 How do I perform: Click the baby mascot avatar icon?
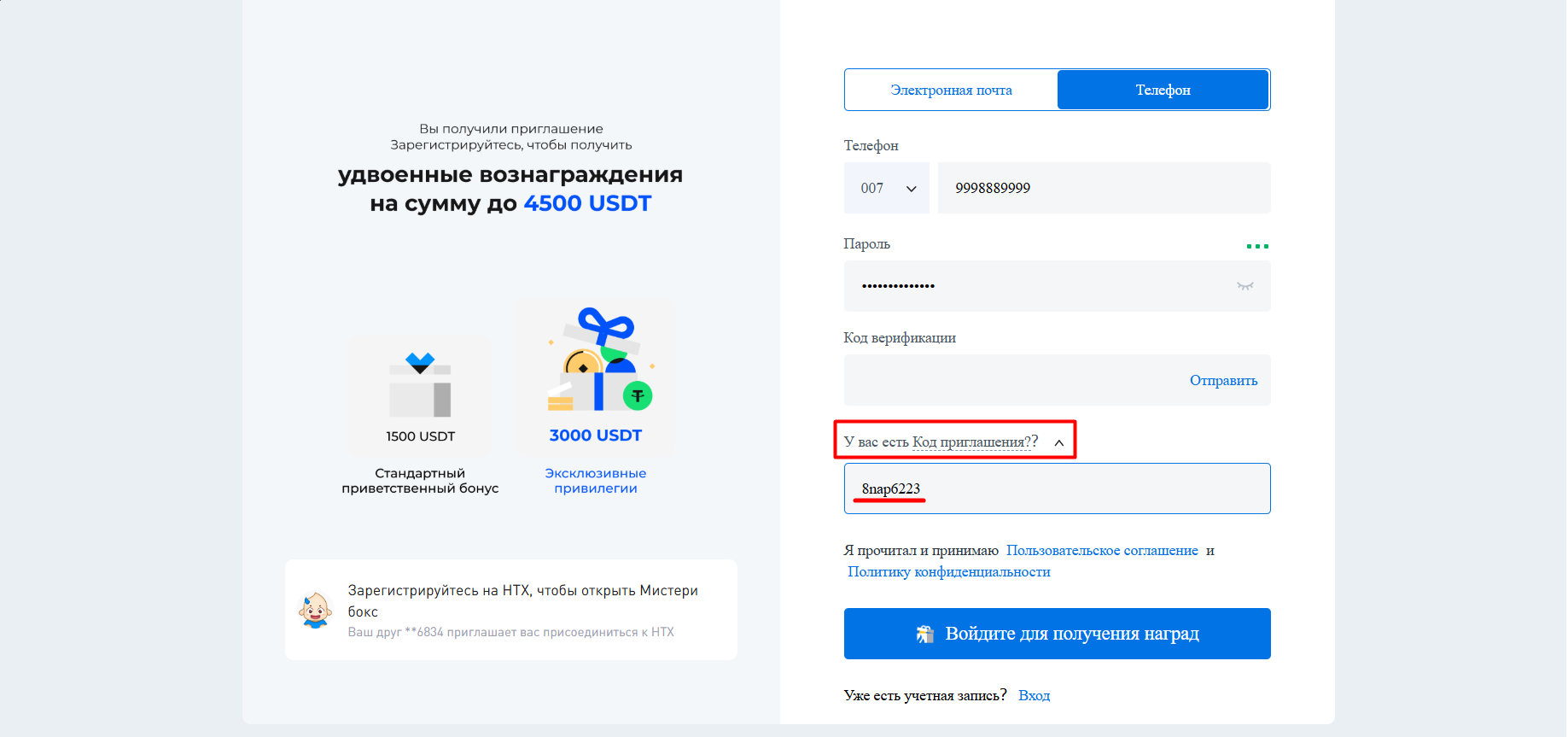tap(315, 611)
